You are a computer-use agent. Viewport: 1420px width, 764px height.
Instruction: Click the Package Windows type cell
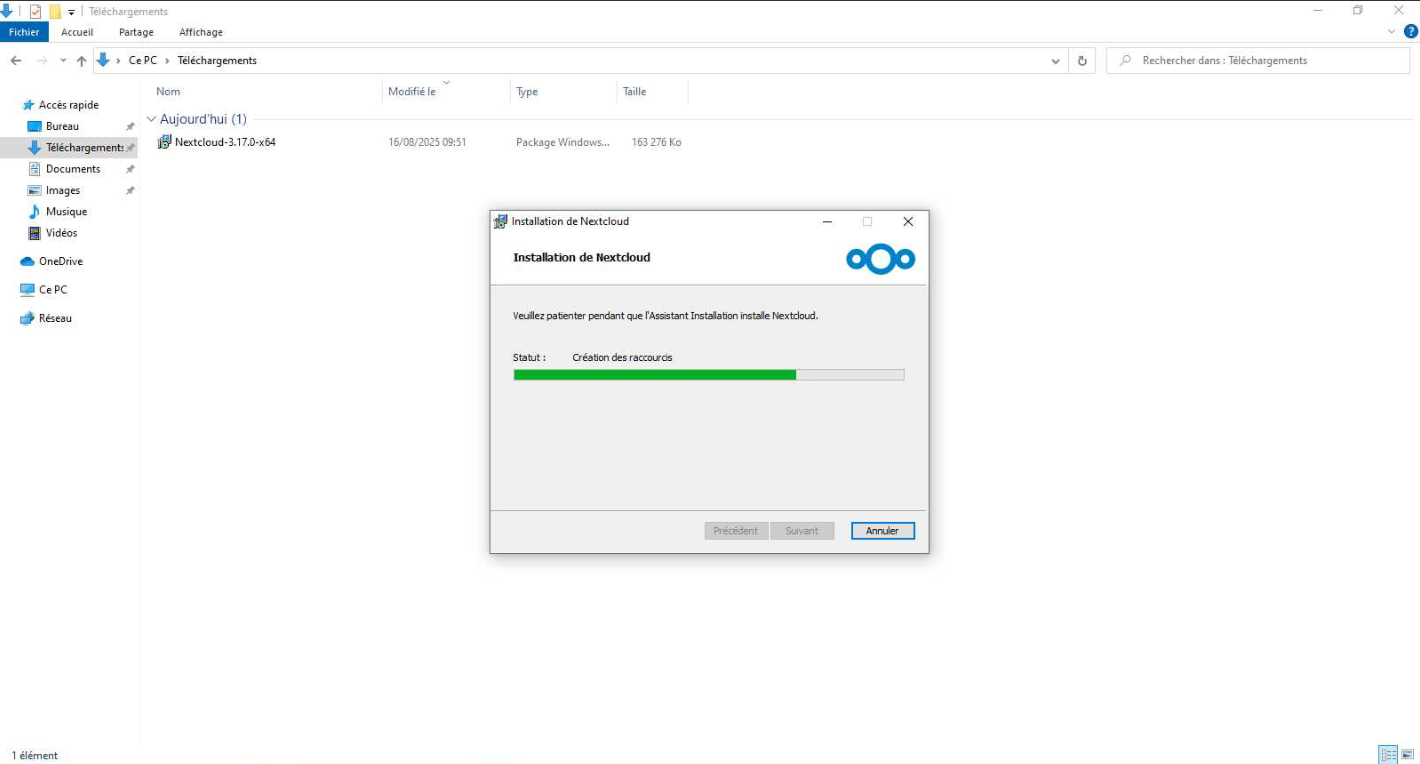(x=562, y=143)
